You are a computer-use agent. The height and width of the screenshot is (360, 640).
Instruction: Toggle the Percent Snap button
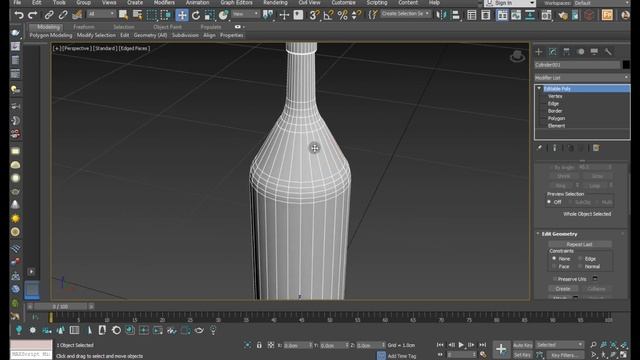coord(342,16)
